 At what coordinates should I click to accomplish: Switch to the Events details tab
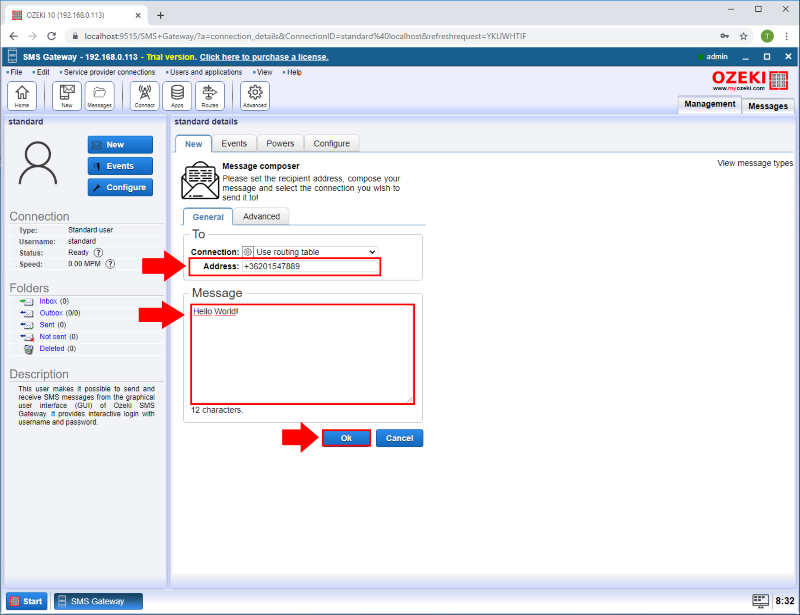tap(234, 143)
